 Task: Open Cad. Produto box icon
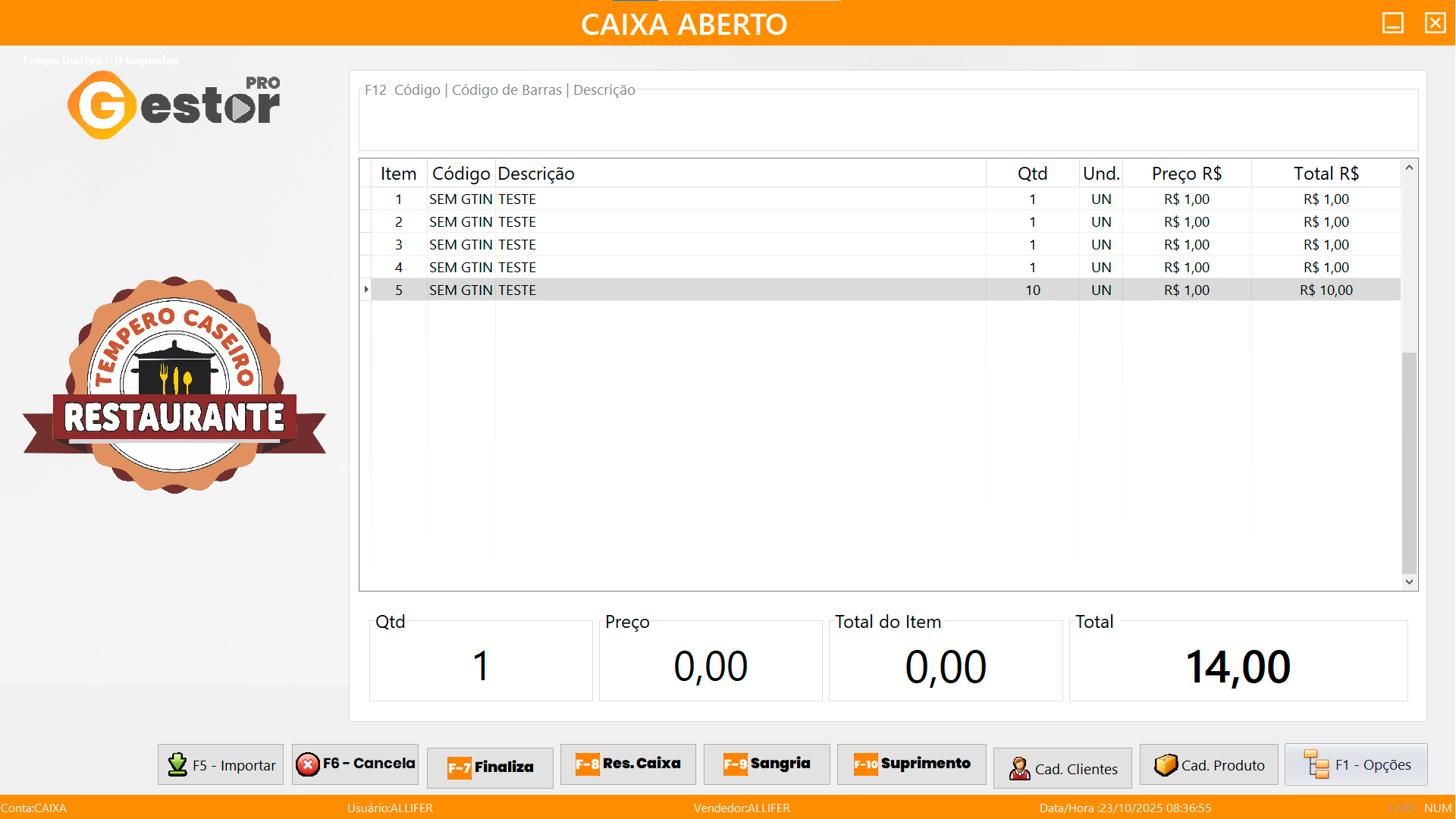1166,765
